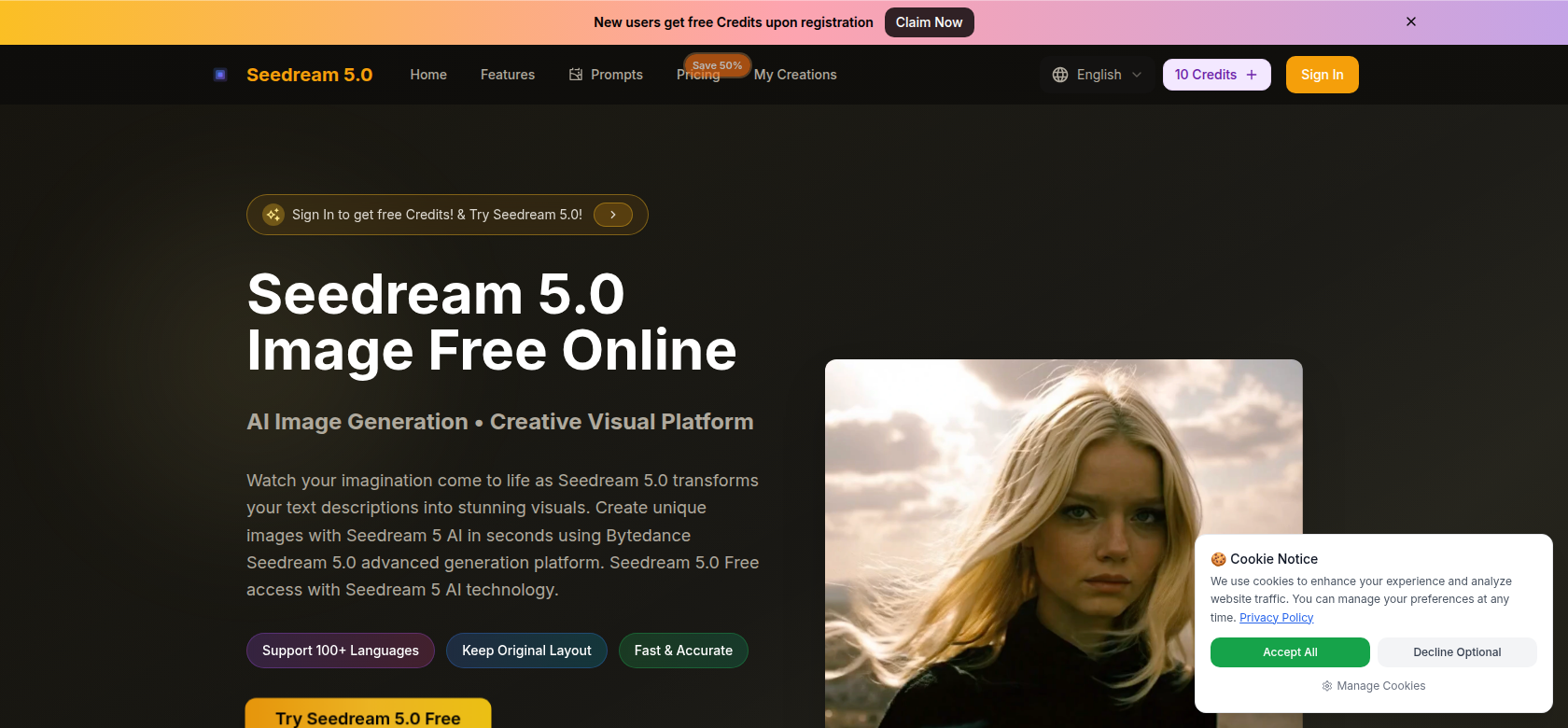
Task: Click the Save 50% badge
Action: pyautogui.click(x=717, y=64)
